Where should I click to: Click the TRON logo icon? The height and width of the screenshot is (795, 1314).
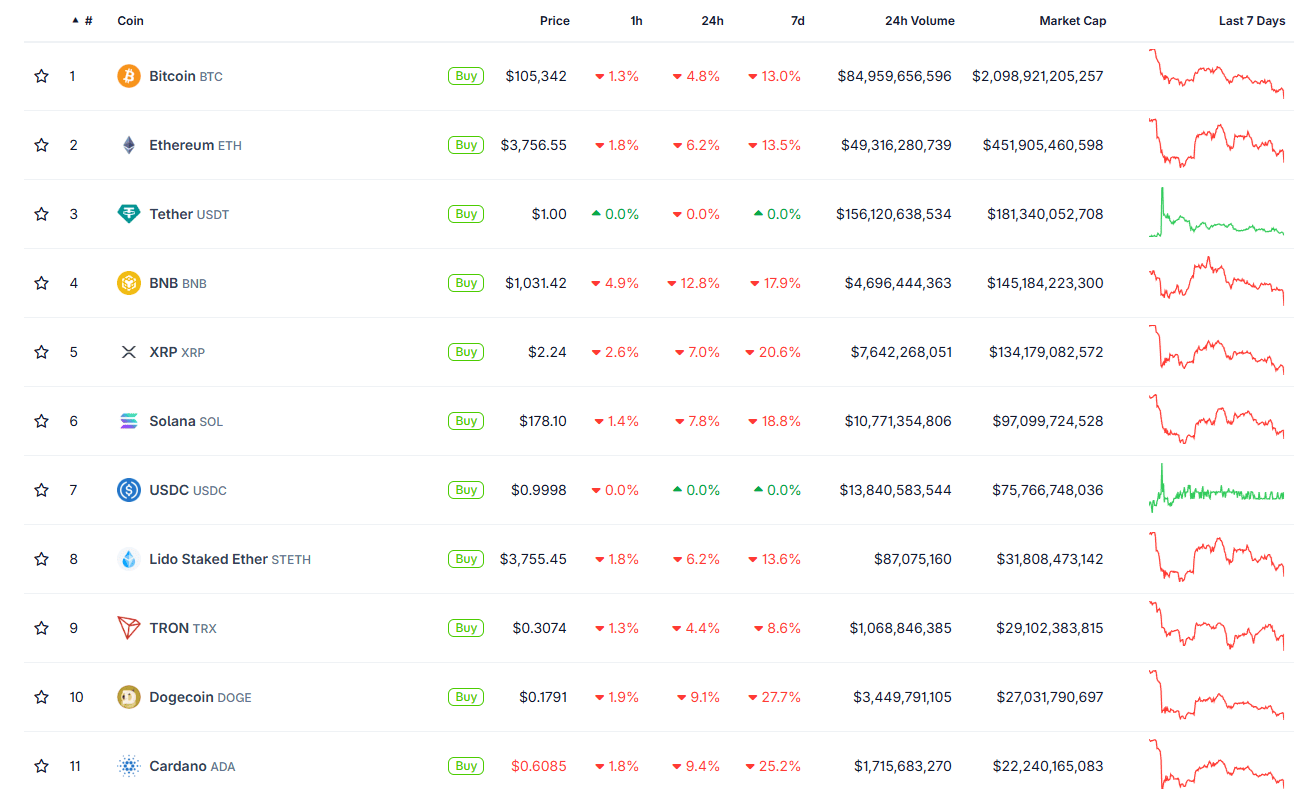tap(128, 627)
